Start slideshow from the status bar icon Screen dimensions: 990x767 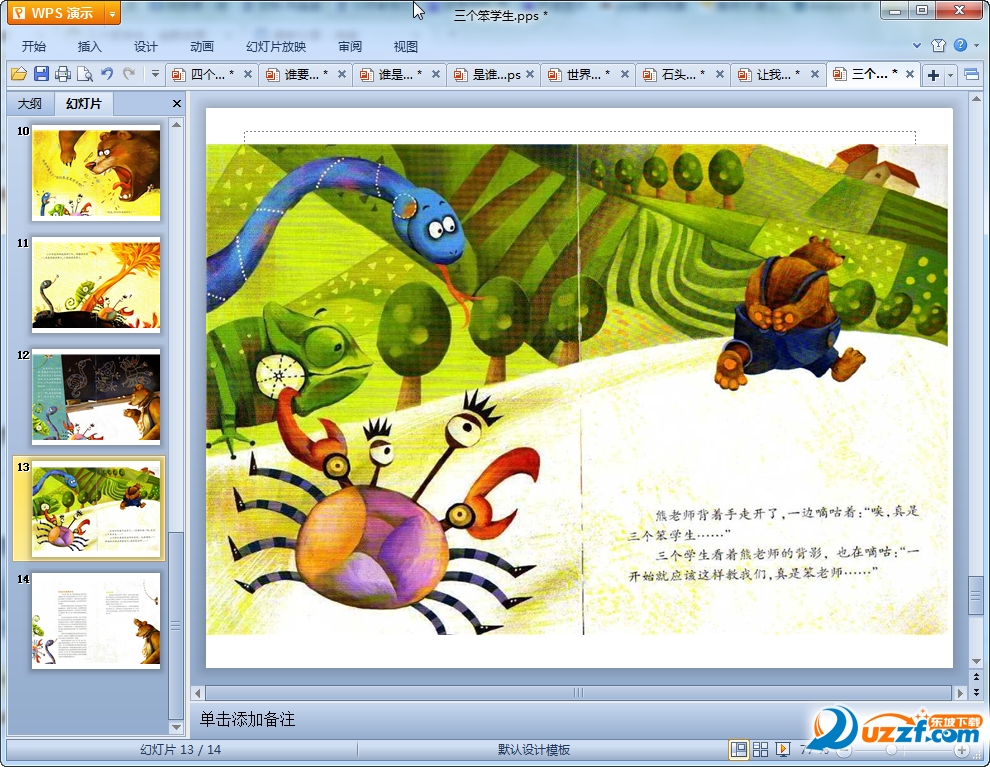783,749
